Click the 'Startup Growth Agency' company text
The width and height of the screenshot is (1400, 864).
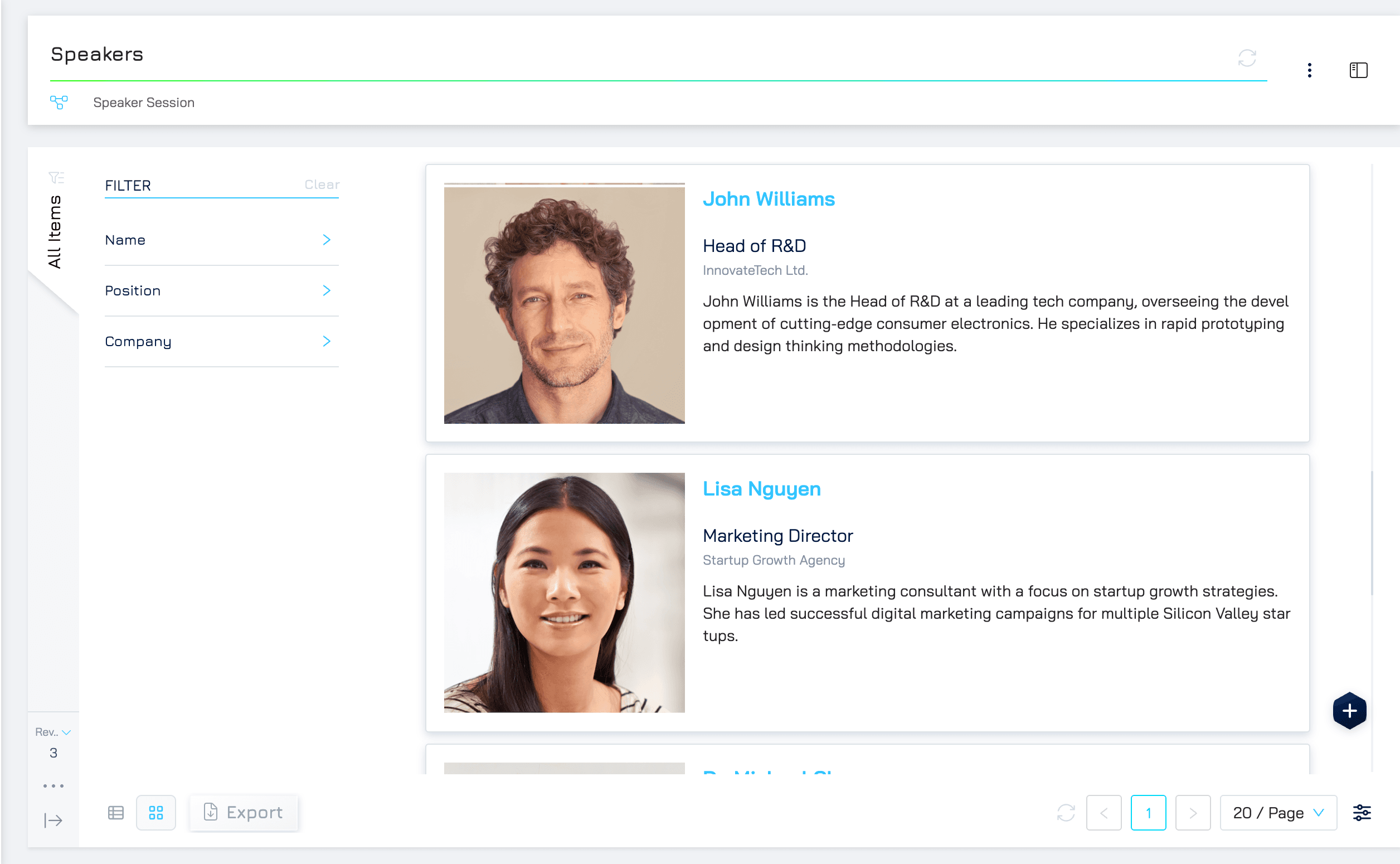[774, 561]
